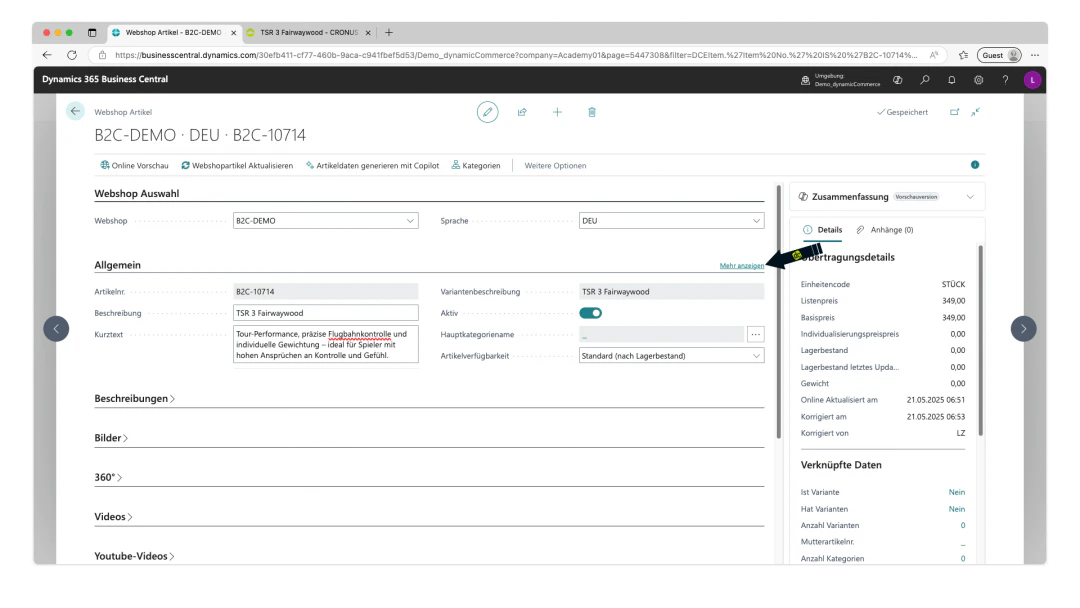
Task: Click the main page vertical scrollbar
Action: tap(778, 311)
